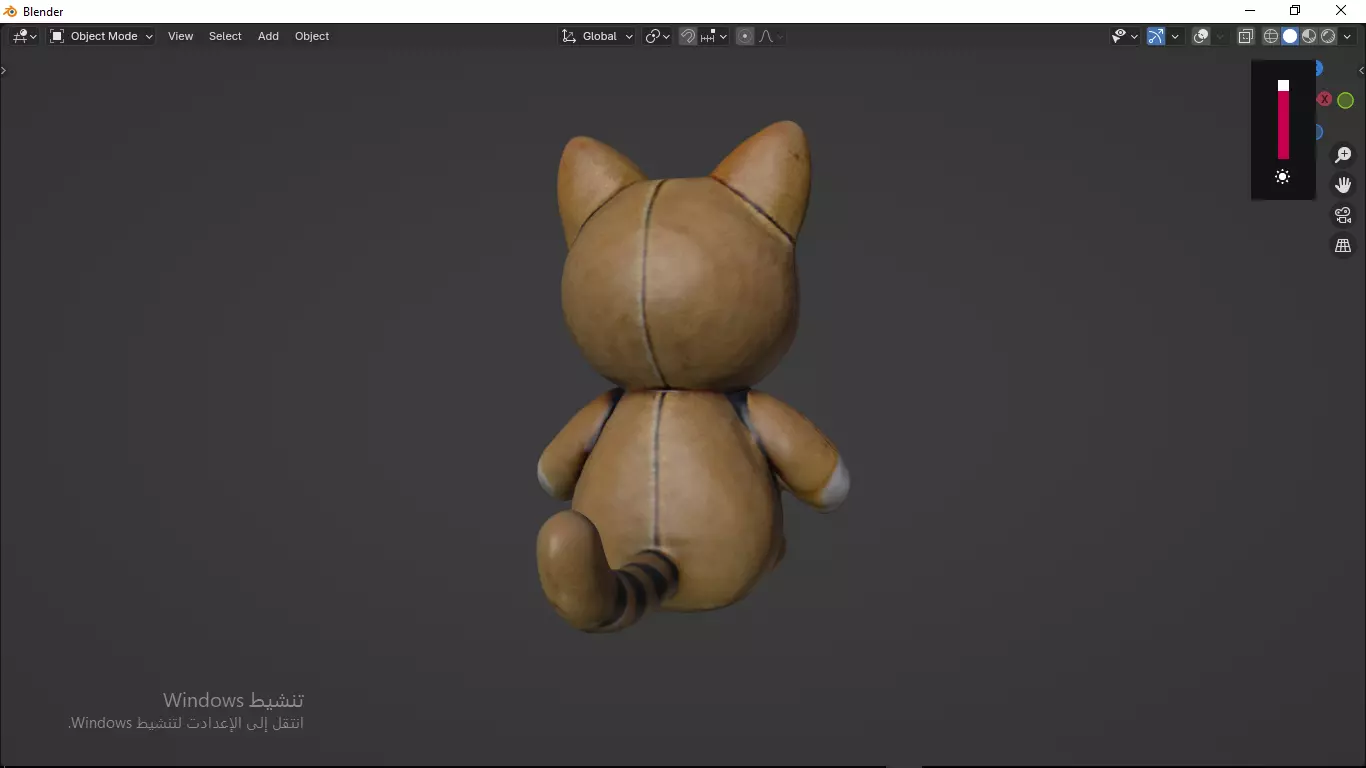This screenshot has height=768, width=1366.
Task: Open the Object menu
Action: click(x=312, y=36)
